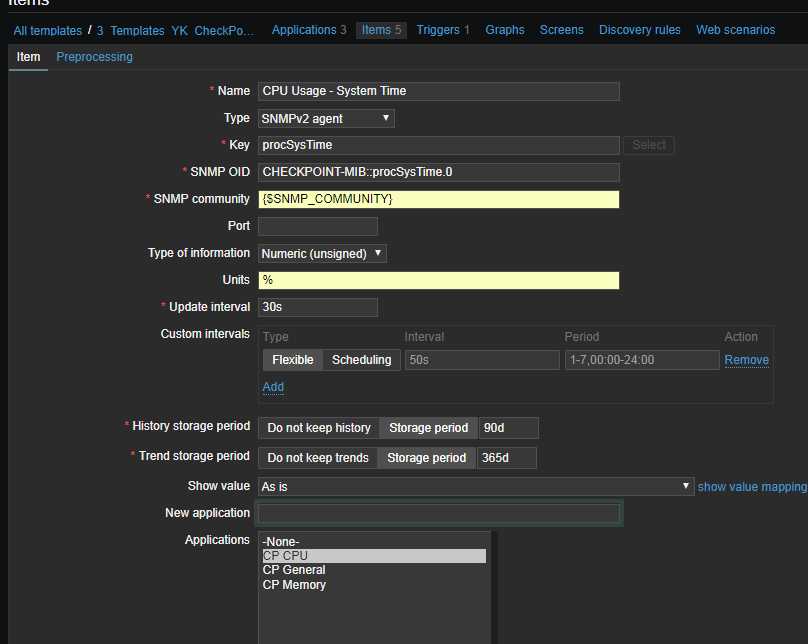Open the Graphs section
This screenshot has width=808, height=644.
click(505, 30)
